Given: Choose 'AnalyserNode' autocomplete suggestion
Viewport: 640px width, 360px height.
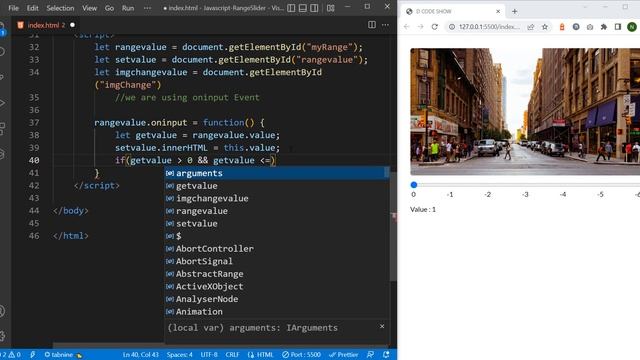Looking at the screenshot, I should [x=276, y=299].
